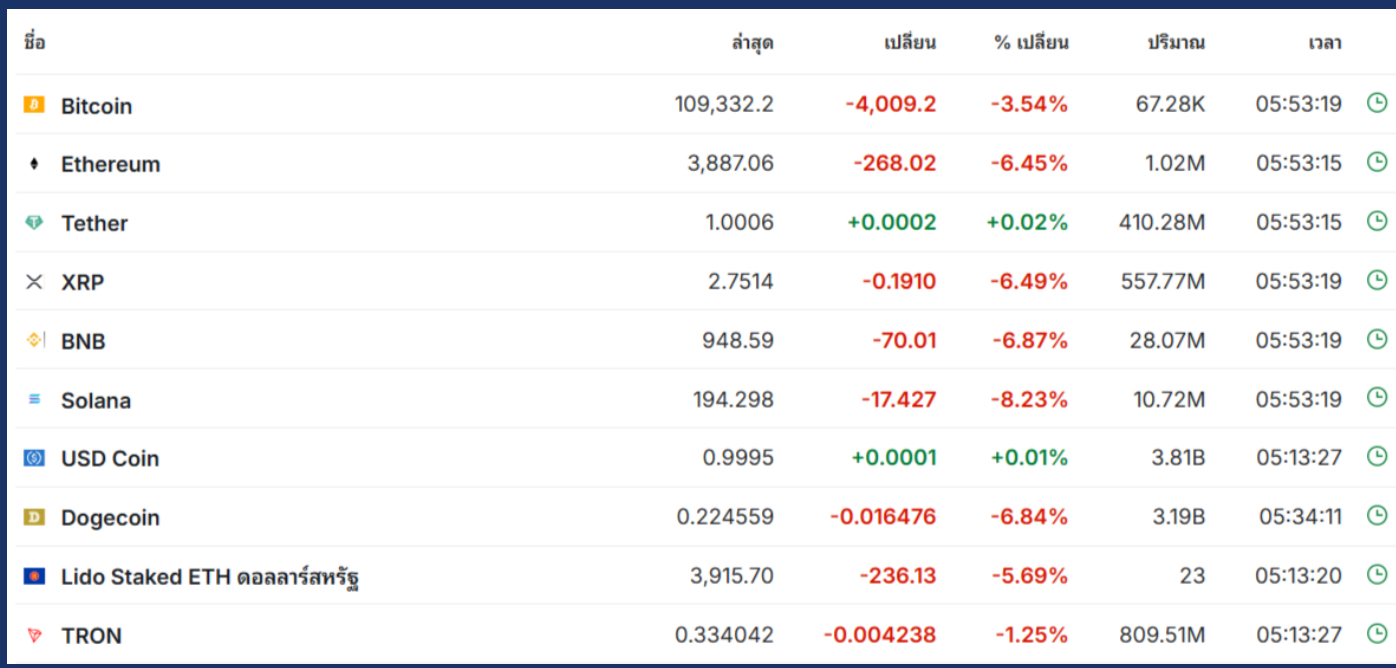The image size is (1396, 668).
Task: Click the Ethereum diamond logo icon
Action: [34, 163]
